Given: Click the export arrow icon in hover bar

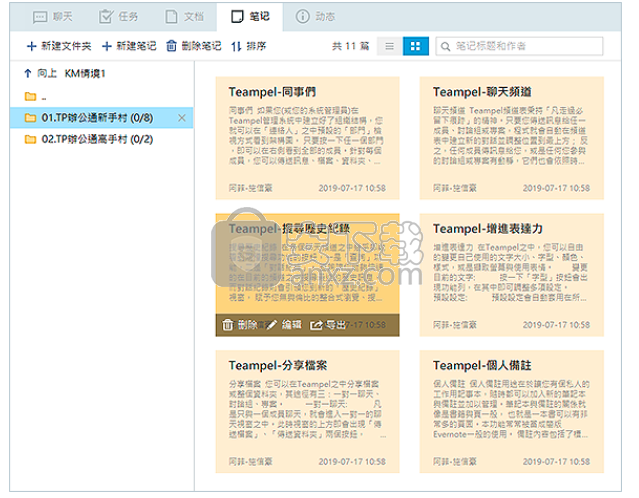Looking at the screenshot, I should (316, 325).
